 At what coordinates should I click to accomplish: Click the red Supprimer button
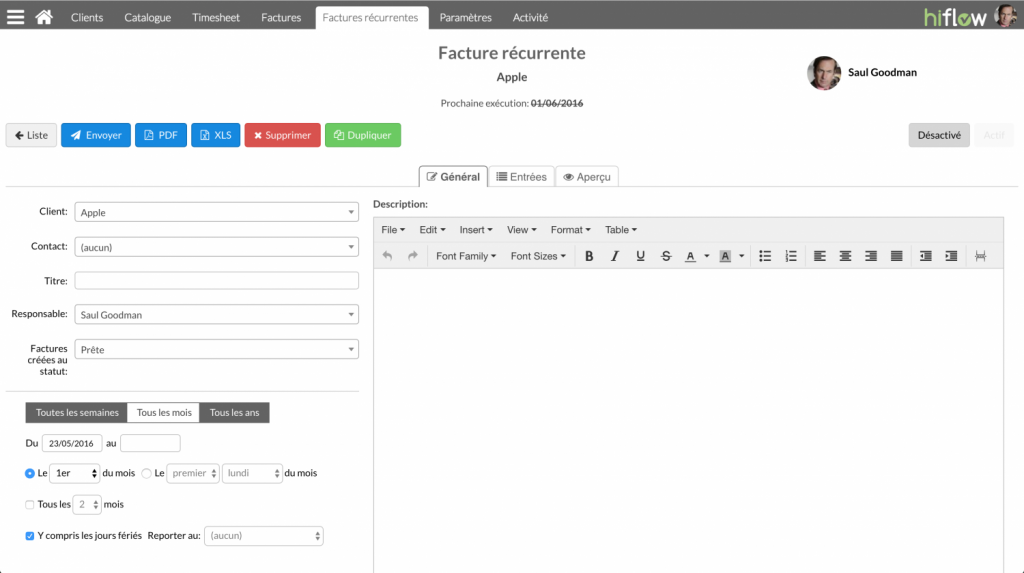(x=282, y=135)
